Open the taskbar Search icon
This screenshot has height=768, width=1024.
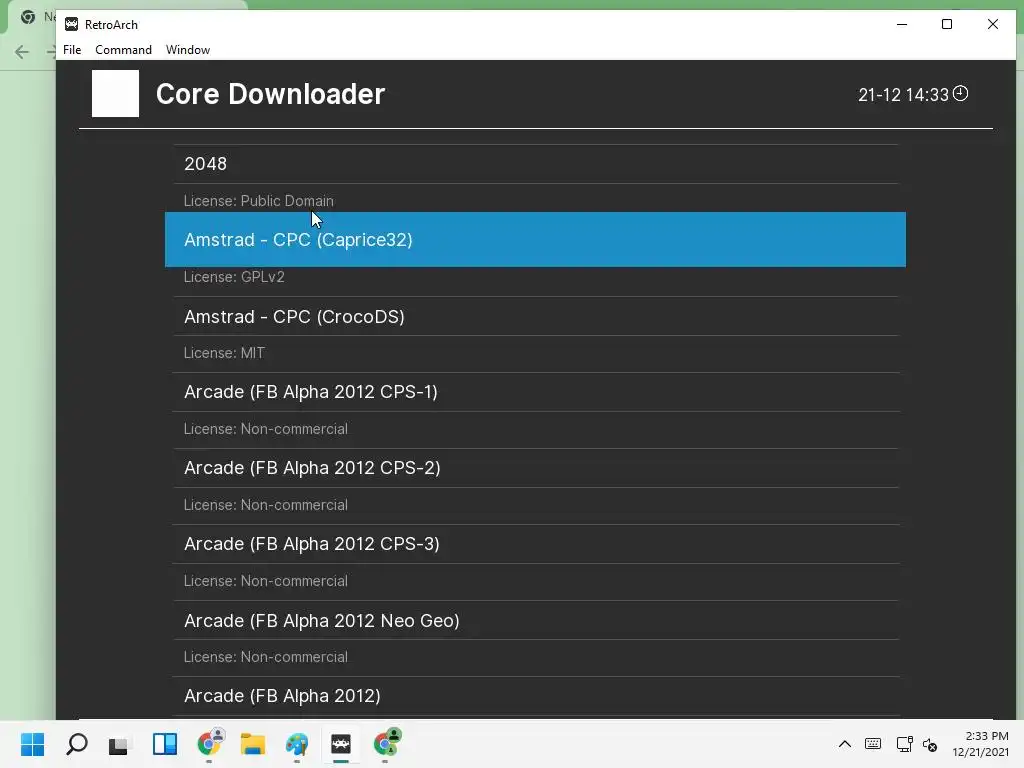coord(76,744)
